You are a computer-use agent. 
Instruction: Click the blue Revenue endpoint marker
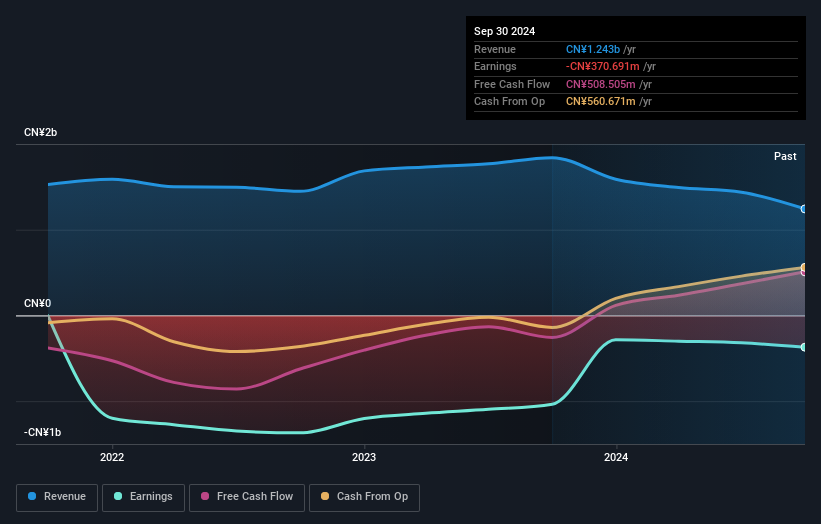[804, 209]
